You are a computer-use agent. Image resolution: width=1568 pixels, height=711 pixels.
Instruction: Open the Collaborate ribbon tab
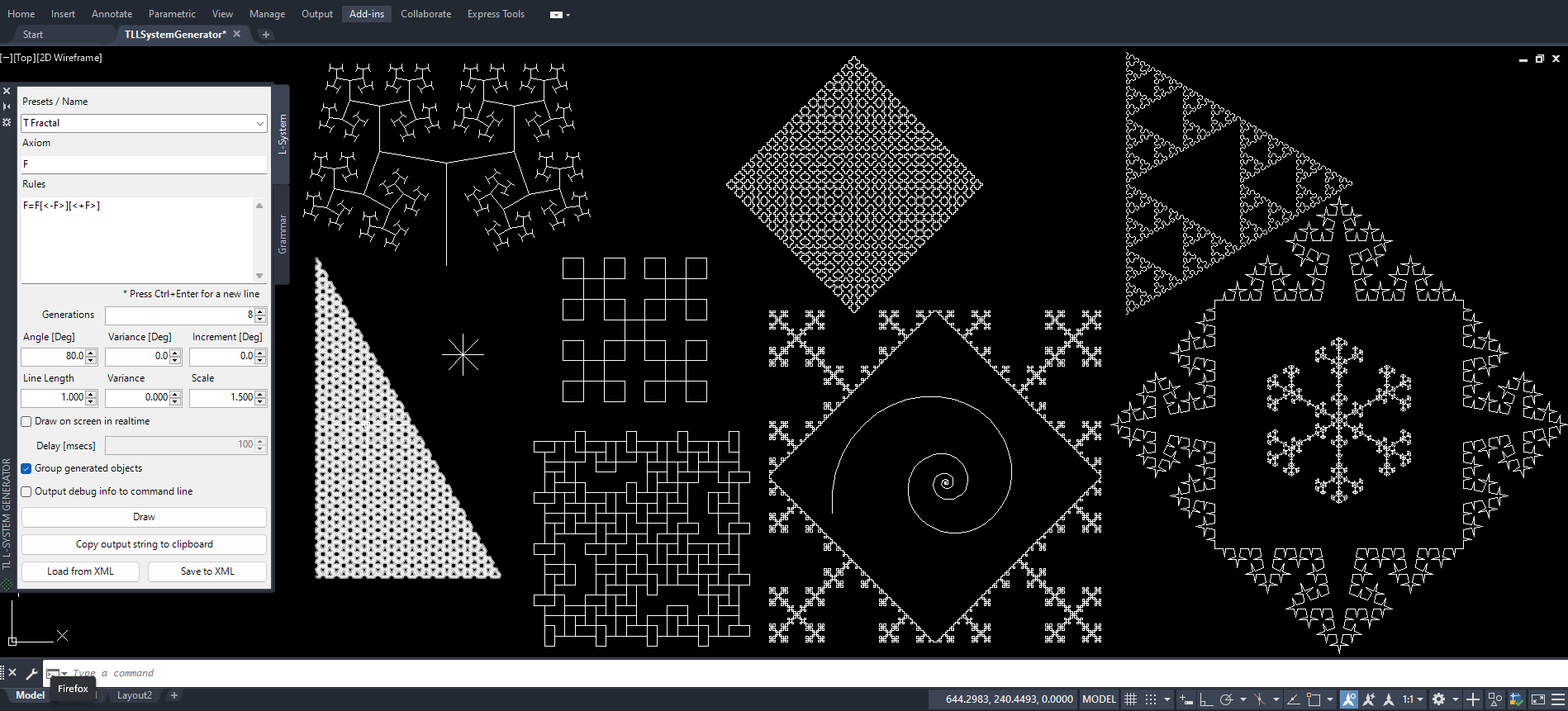(425, 14)
